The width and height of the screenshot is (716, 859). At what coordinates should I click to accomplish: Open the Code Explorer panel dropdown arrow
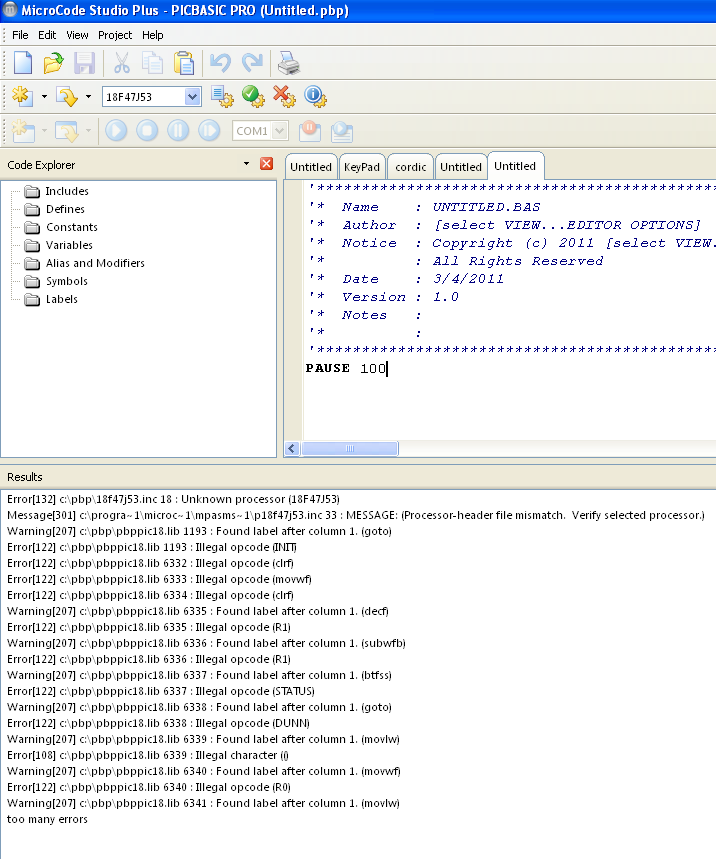pos(247,164)
